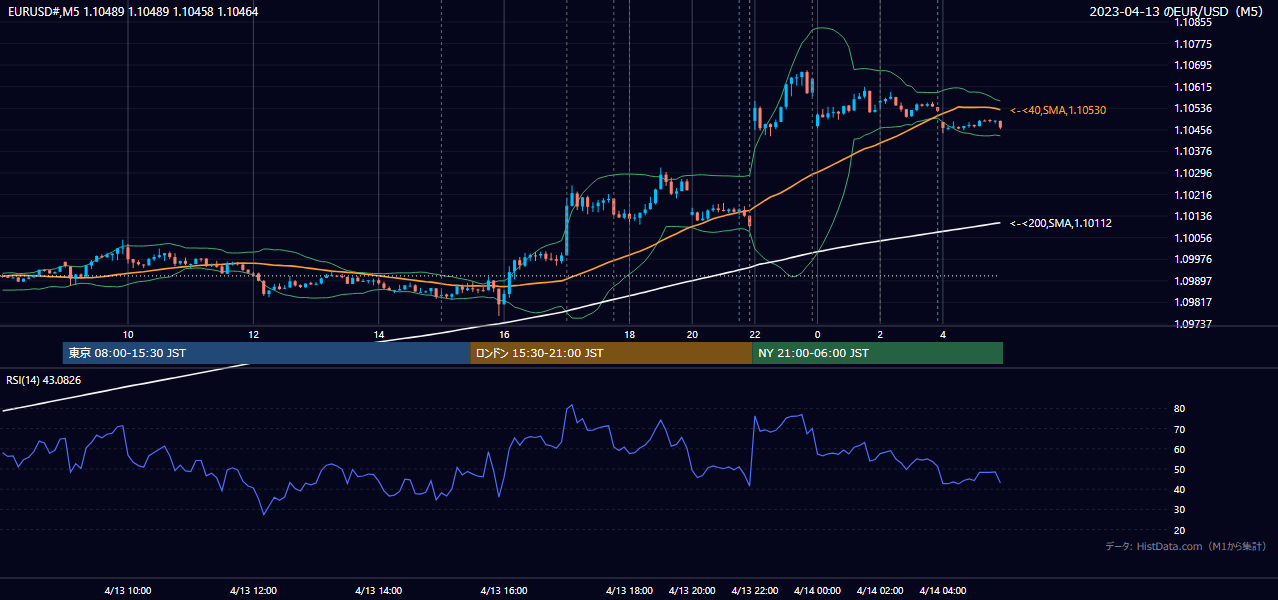
Task: Click hour label 18 on the price chart time axis
Action: (x=629, y=334)
